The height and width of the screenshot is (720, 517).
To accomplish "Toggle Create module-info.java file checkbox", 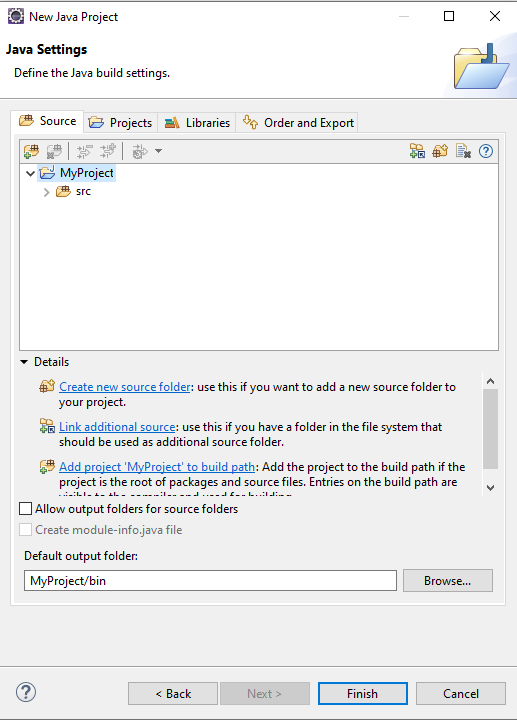I will click(x=26, y=530).
